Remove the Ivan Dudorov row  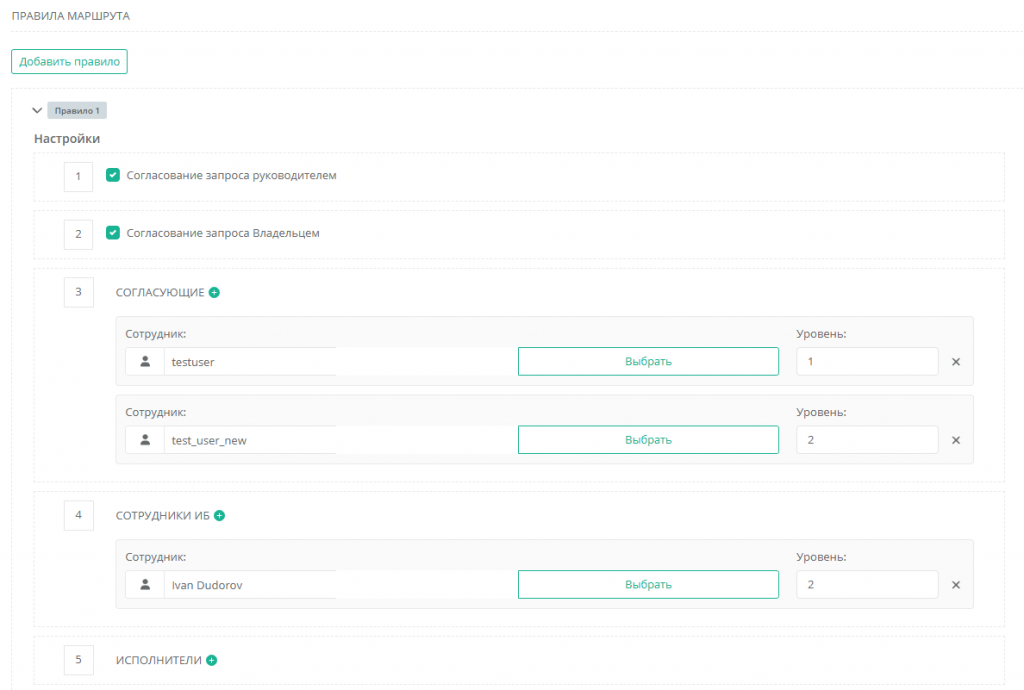pos(955,585)
